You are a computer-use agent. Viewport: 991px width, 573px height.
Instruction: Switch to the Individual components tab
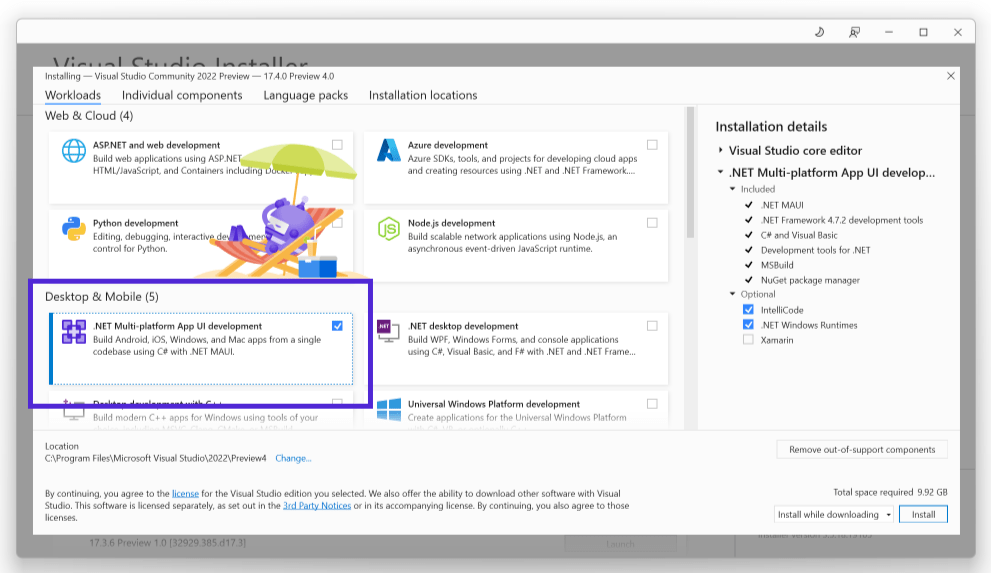(182, 95)
